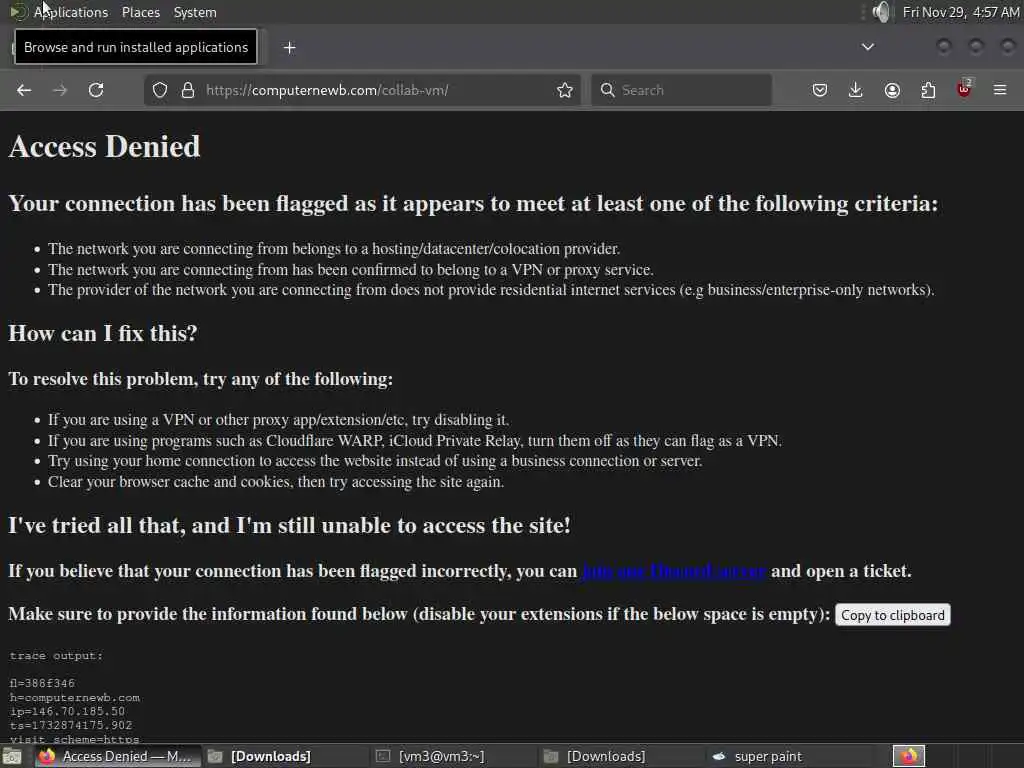Open the Places menu

141,12
